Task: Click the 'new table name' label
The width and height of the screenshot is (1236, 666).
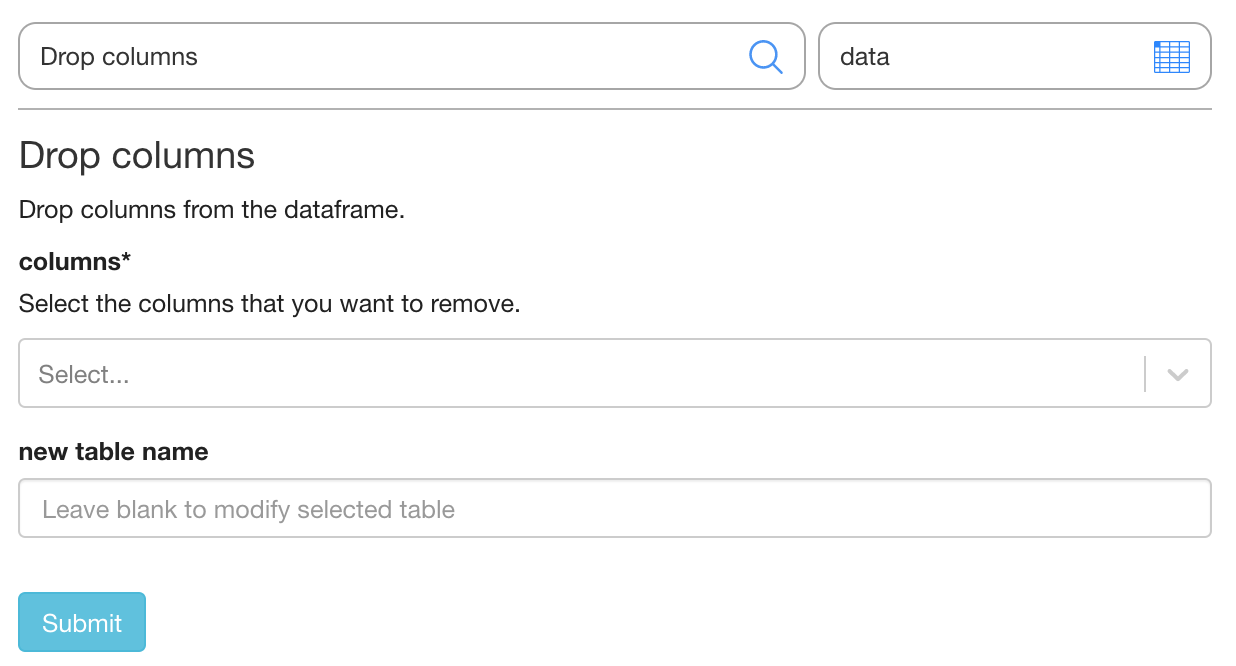Action: [x=114, y=452]
